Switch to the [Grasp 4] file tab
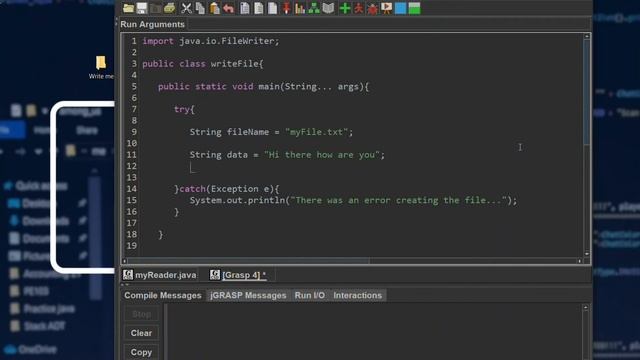 coord(238,275)
